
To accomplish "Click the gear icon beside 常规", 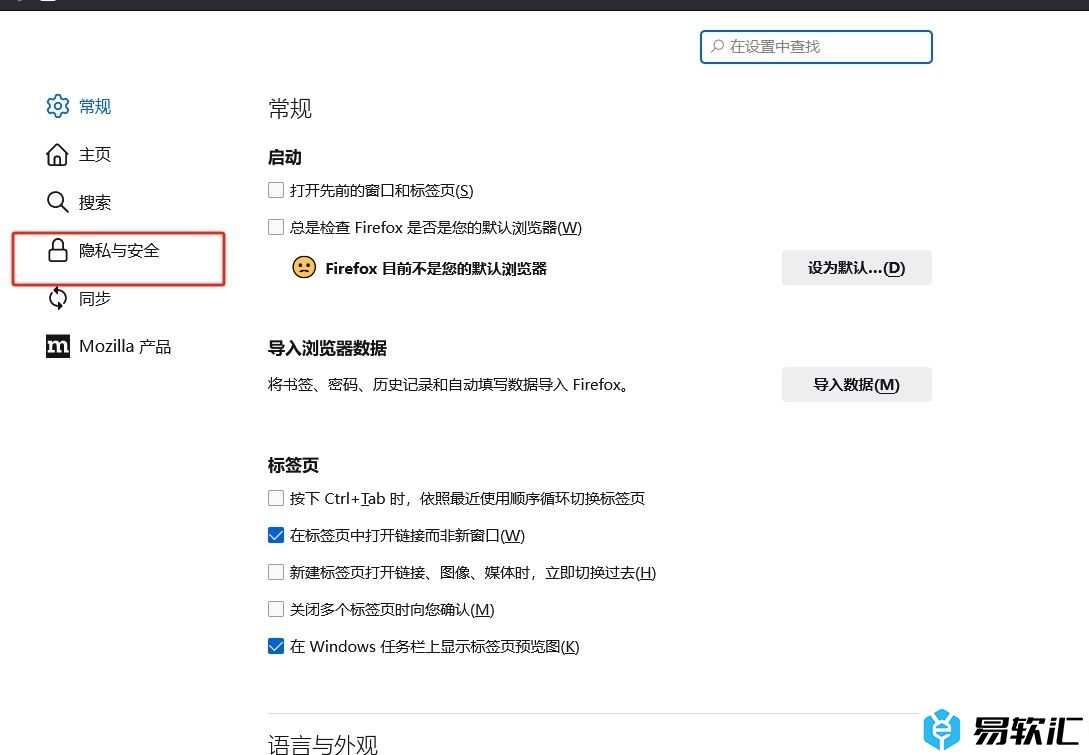I will point(58,106).
